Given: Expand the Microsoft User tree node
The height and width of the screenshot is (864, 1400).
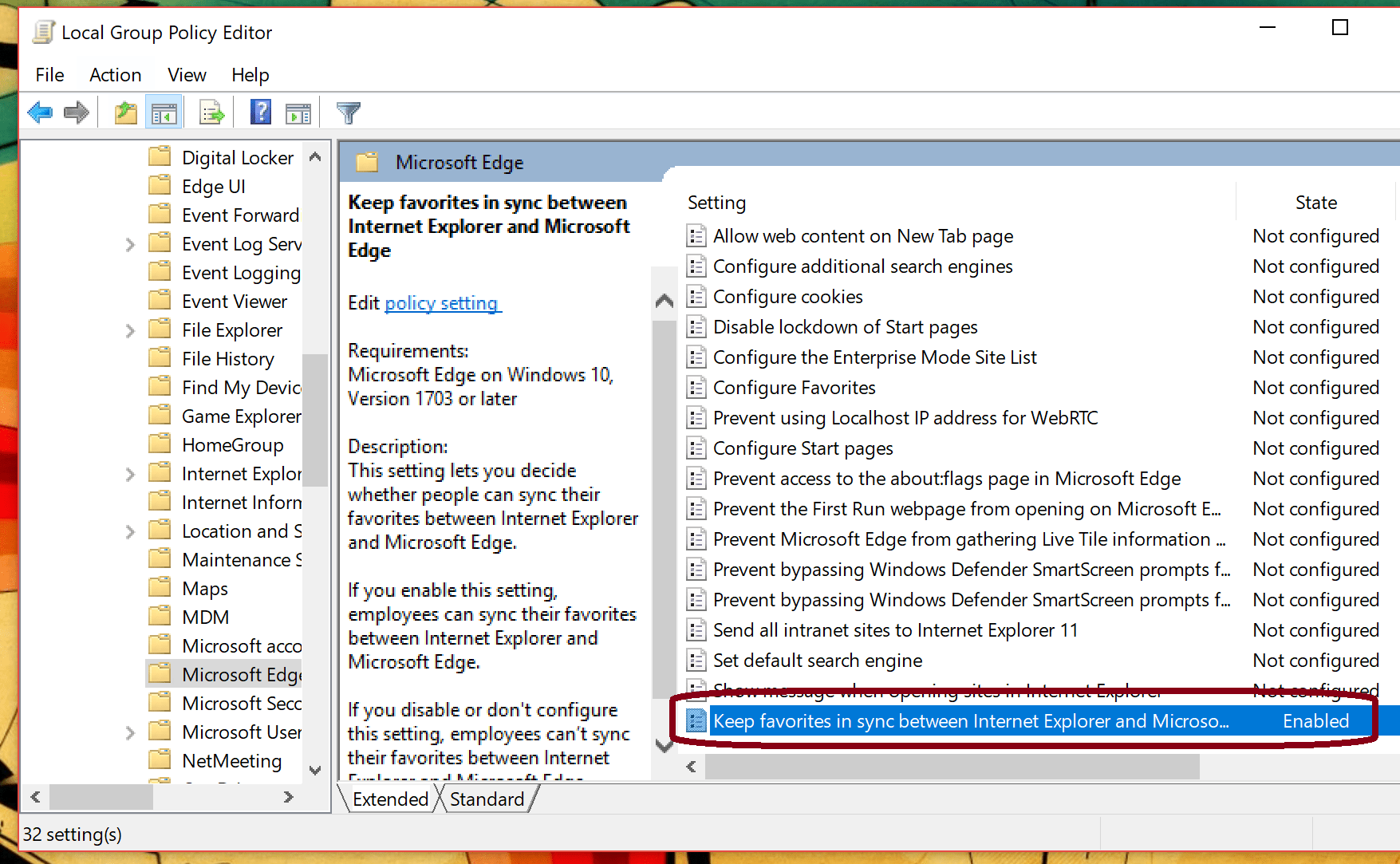Looking at the screenshot, I should click(x=130, y=732).
